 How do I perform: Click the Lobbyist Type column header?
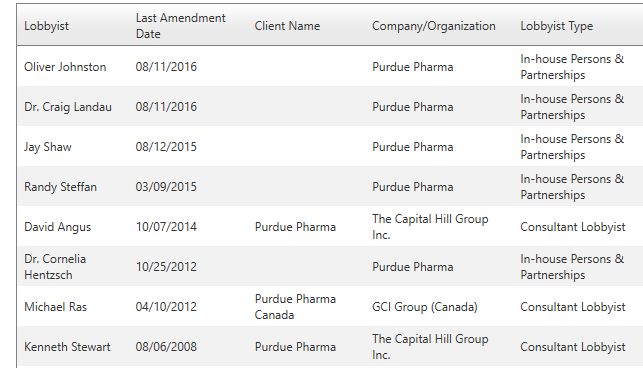click(556, 26)
